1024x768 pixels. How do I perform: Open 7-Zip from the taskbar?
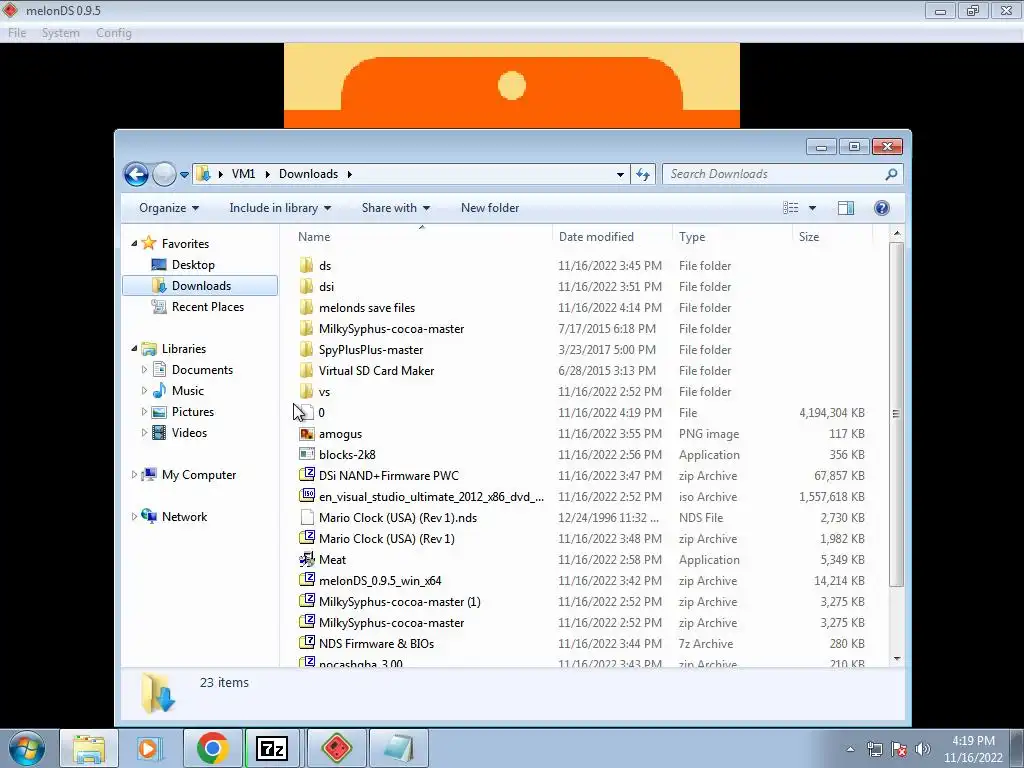point(272,748)
